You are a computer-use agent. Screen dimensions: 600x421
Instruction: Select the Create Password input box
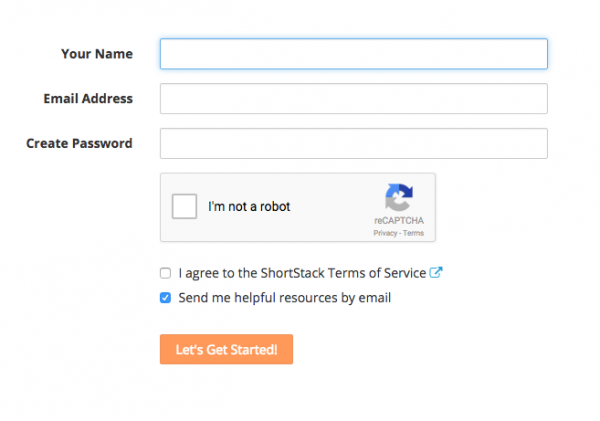pos(353,143)
